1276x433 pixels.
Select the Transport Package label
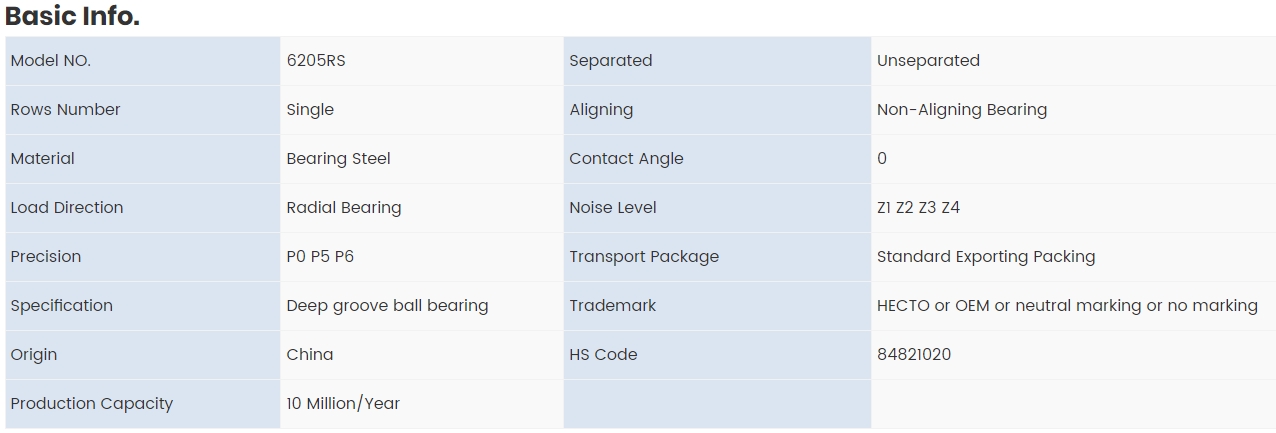click(x=644, y=257)
